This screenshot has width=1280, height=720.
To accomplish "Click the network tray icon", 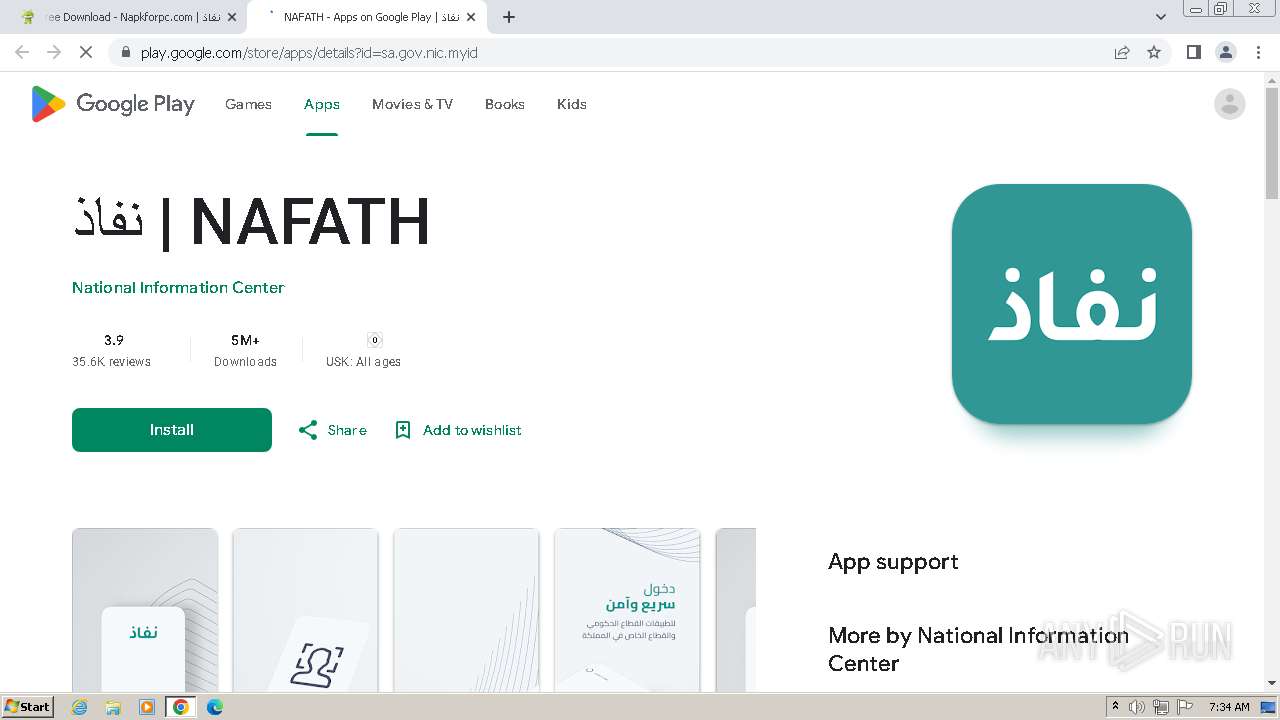I will [1161, 707].
